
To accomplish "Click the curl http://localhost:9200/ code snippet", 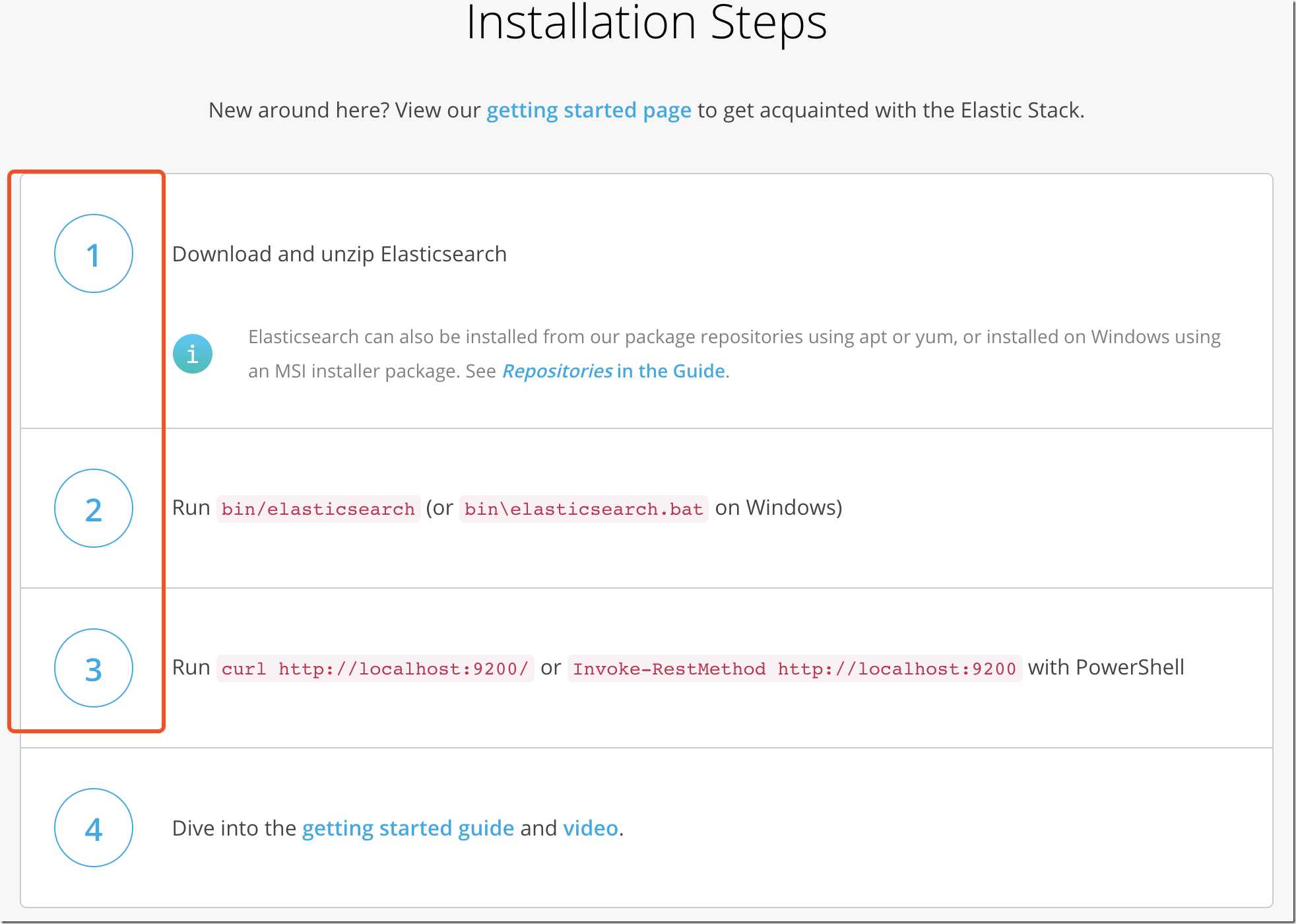I will click(x=375, y=669).
